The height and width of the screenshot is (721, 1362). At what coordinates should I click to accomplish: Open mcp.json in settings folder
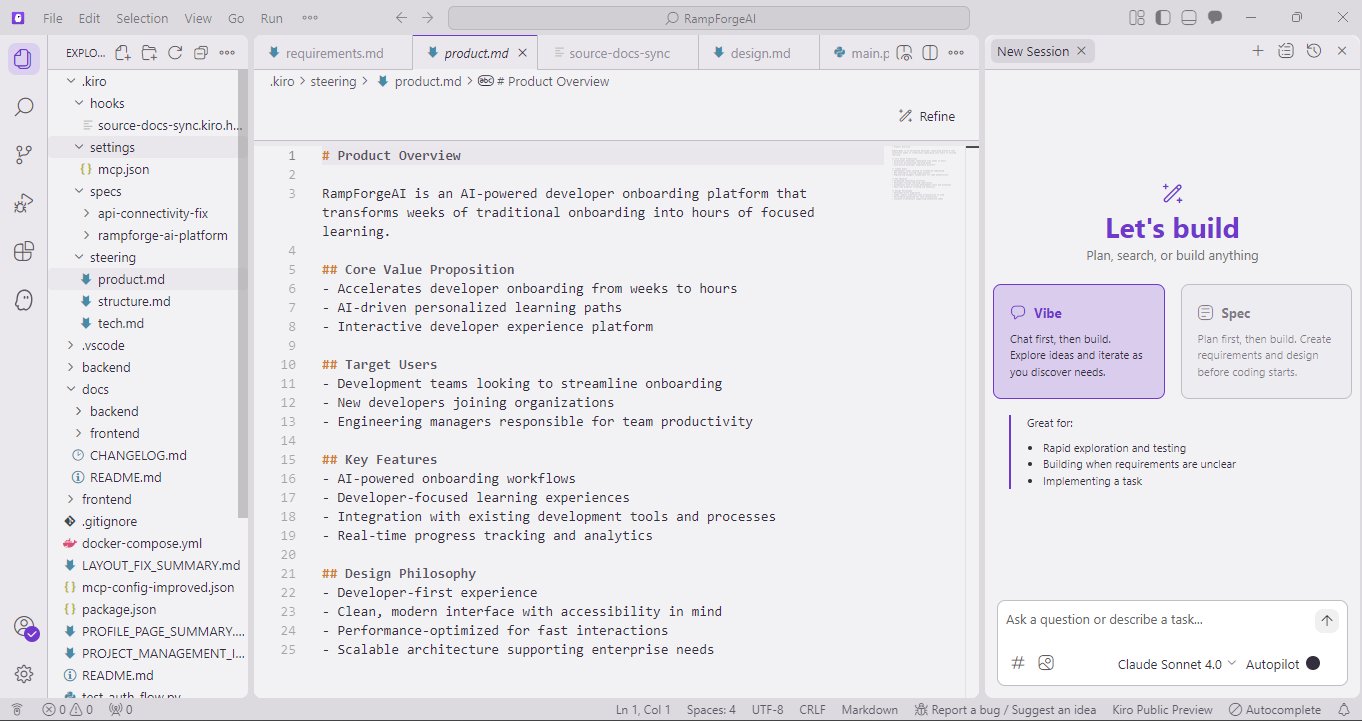[x=123, y=169]
